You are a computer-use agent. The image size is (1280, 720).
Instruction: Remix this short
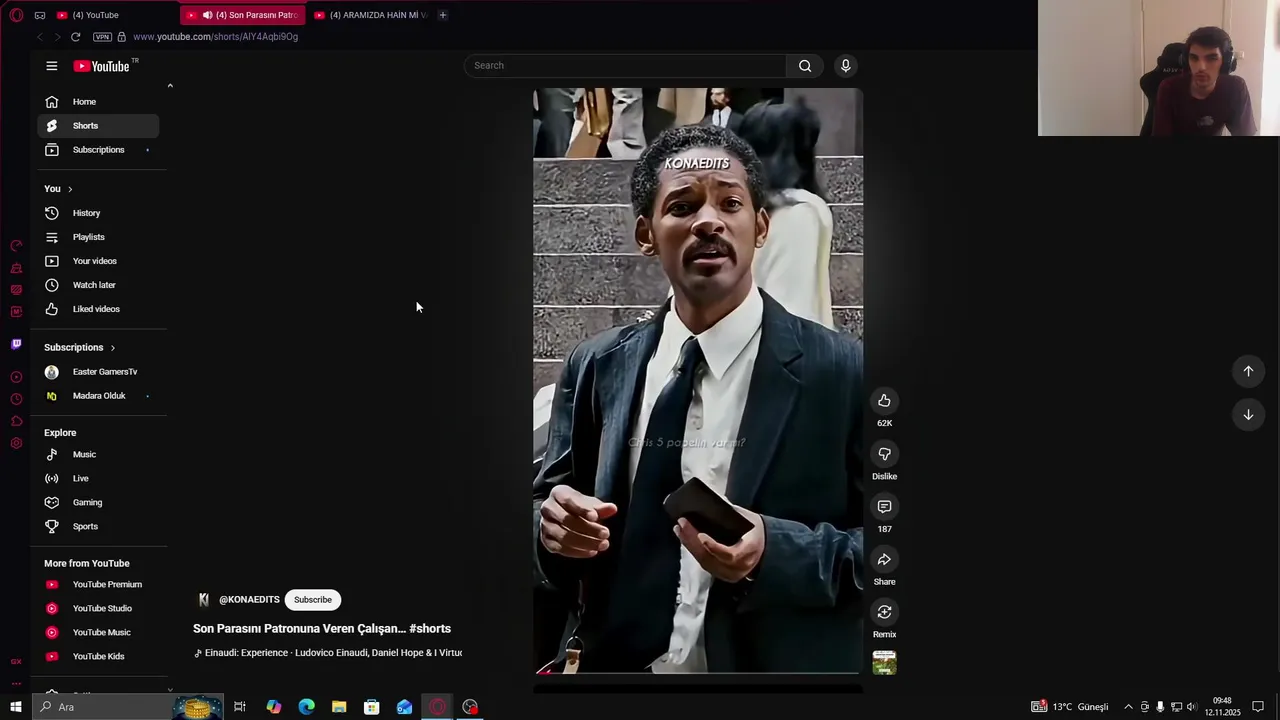point(884,612)
